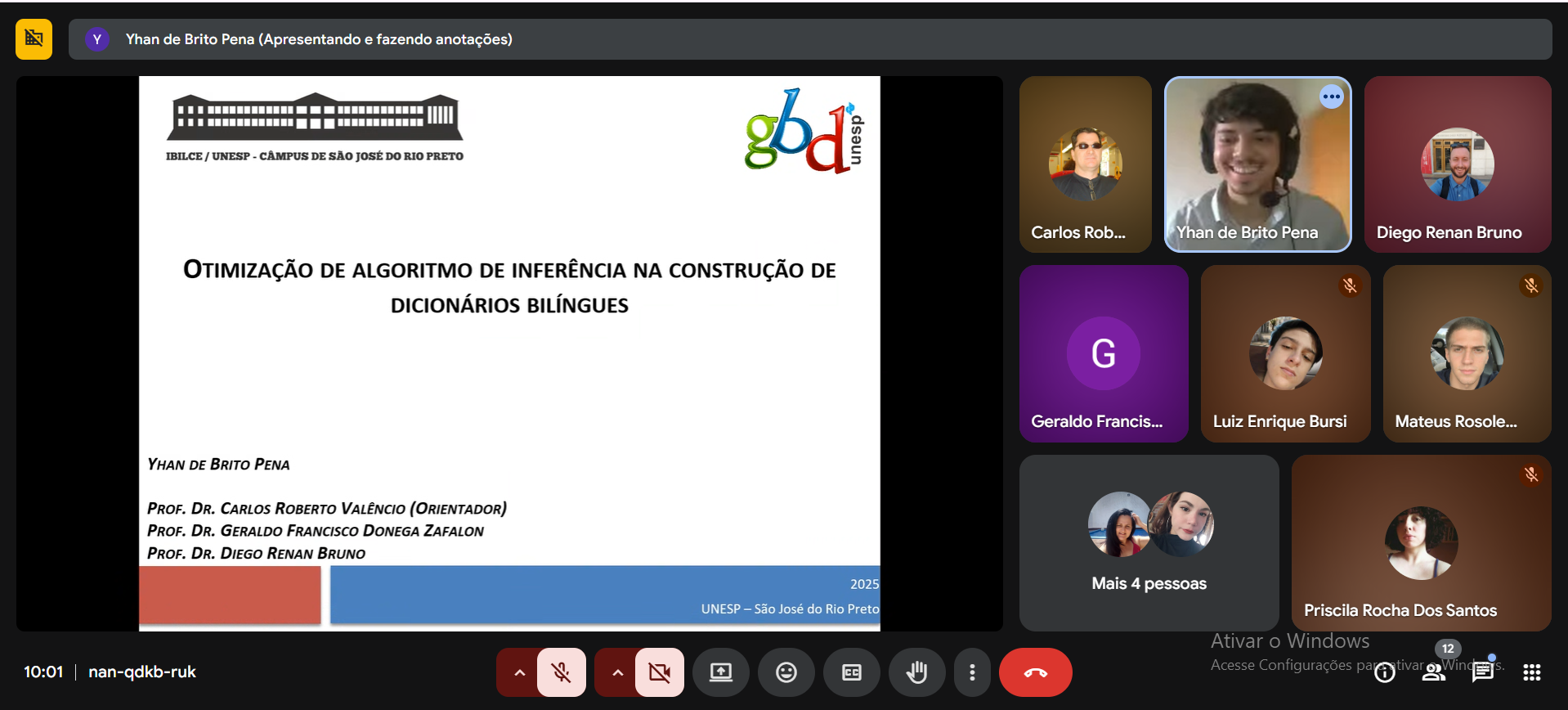1568x710 pixels.
Task: Open the chat messages icon
Action: [1483, 672]
